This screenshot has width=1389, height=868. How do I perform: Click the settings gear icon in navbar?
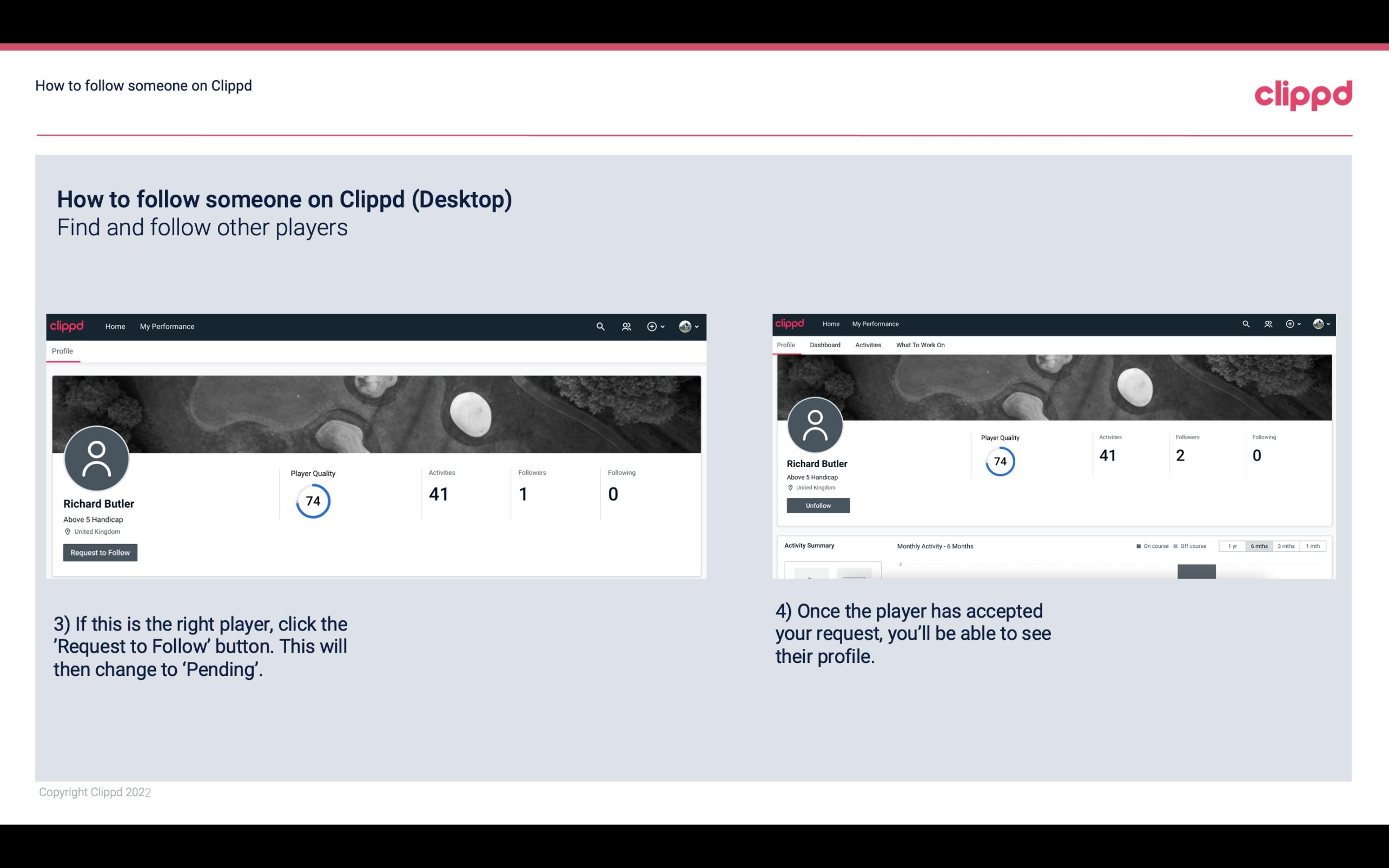(x=653, y=326)
